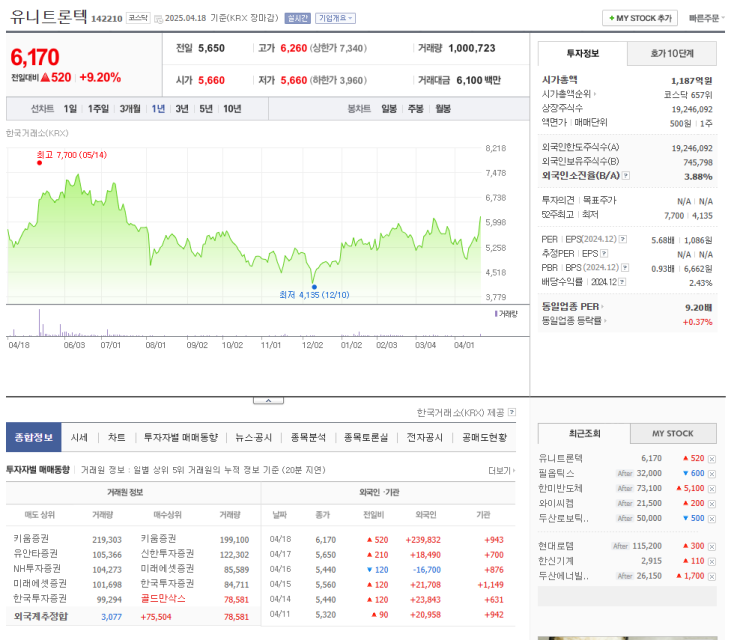Open 뉴스·공시 tab
This screenshot has height=640, width=743.
(x=254, y=437)
